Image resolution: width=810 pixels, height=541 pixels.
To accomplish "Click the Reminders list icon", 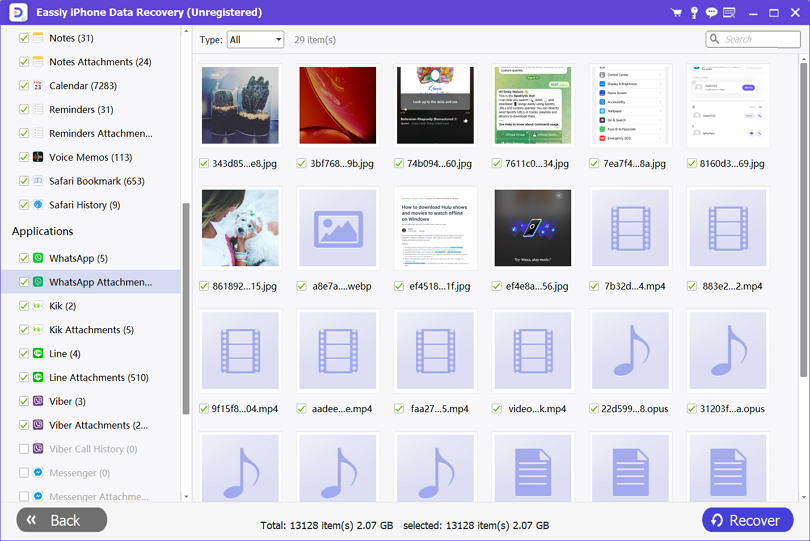I will coord(38,109).
